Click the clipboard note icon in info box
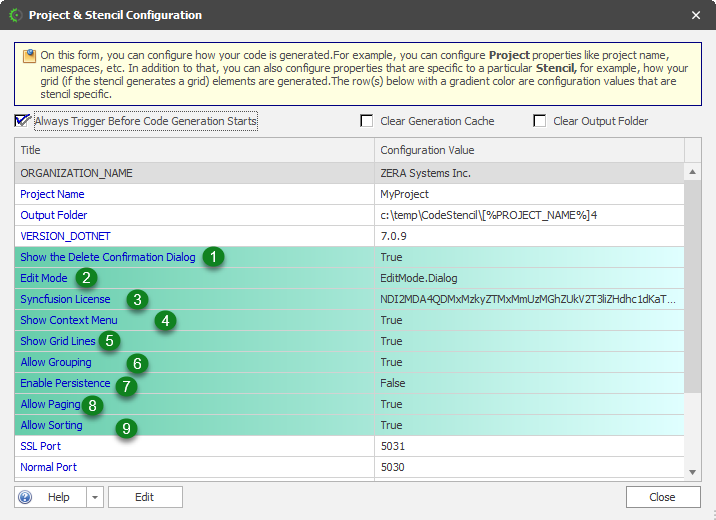The height and width of the screenshot is (520, 716). click(29, 56)
